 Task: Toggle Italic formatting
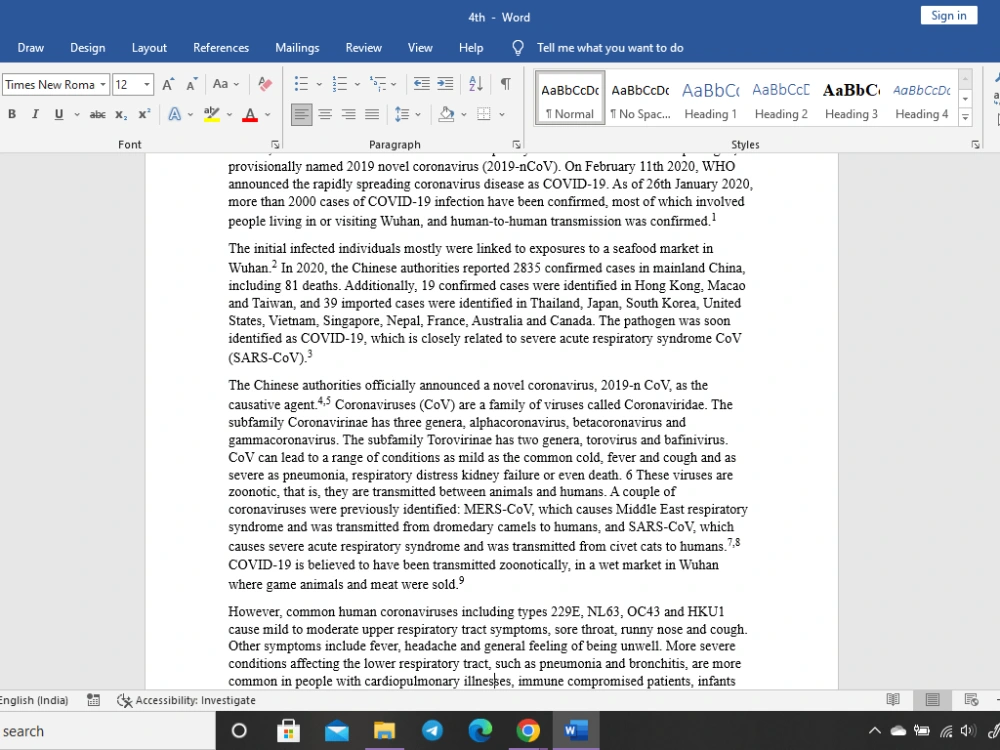click(x=35, y=114)
